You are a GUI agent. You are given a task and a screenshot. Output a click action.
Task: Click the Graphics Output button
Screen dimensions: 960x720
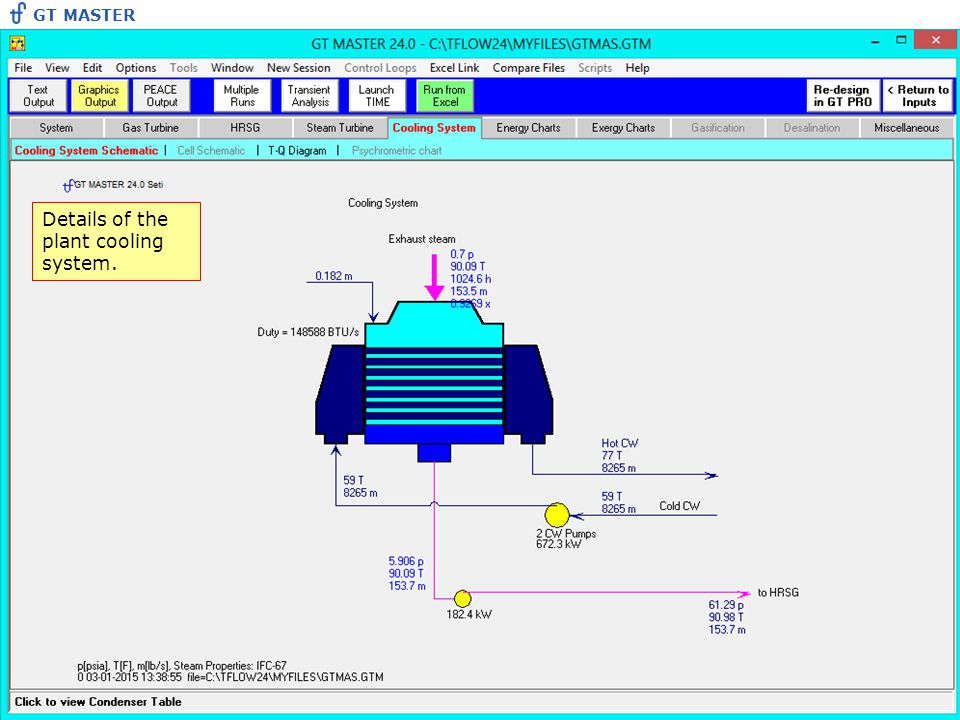click(100, 96)
